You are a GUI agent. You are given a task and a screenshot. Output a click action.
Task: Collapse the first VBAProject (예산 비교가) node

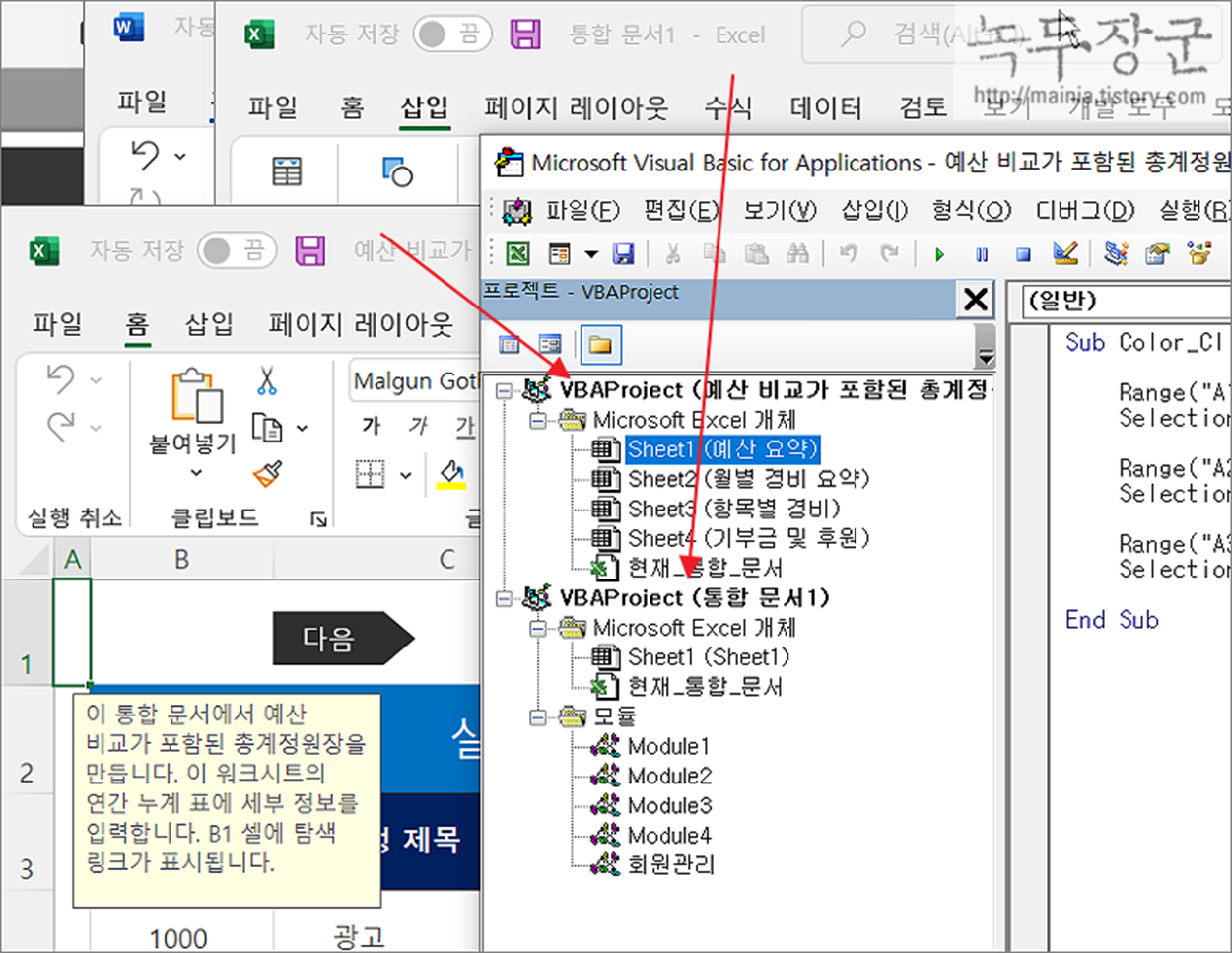(x=504, y=390)
